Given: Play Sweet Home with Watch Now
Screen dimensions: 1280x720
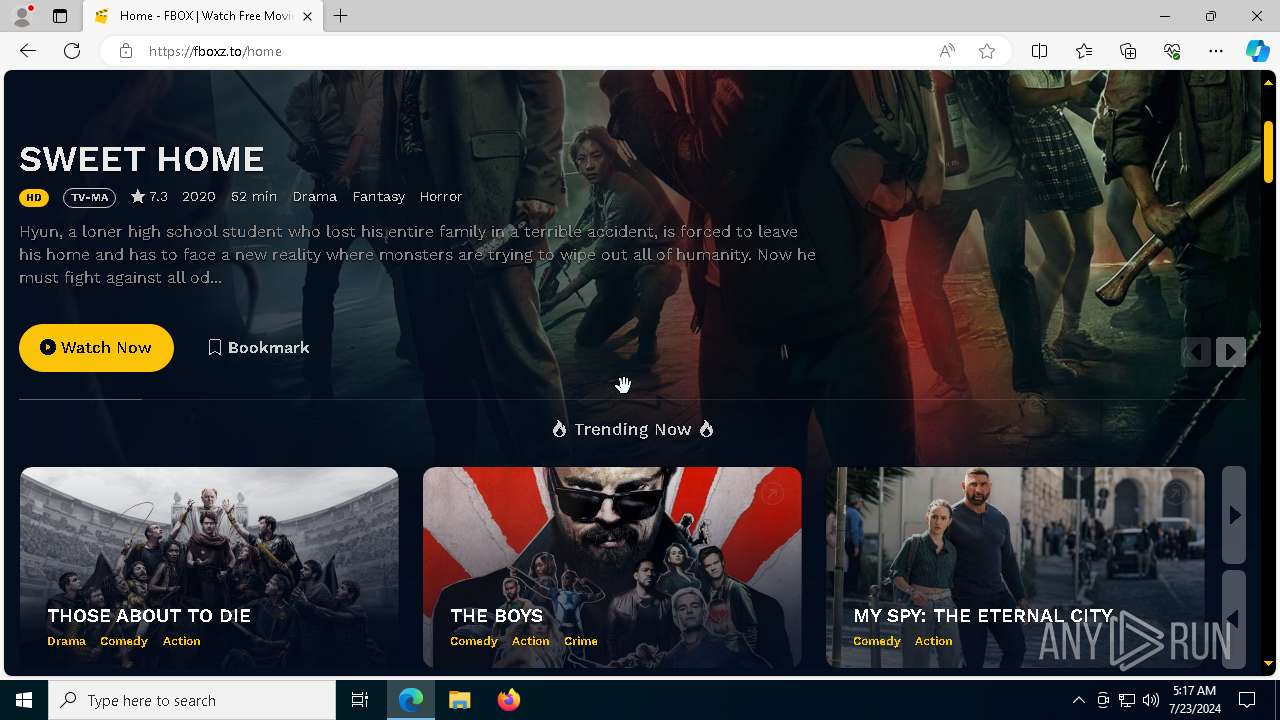Looking at the screenshot, I should [96, 348].
